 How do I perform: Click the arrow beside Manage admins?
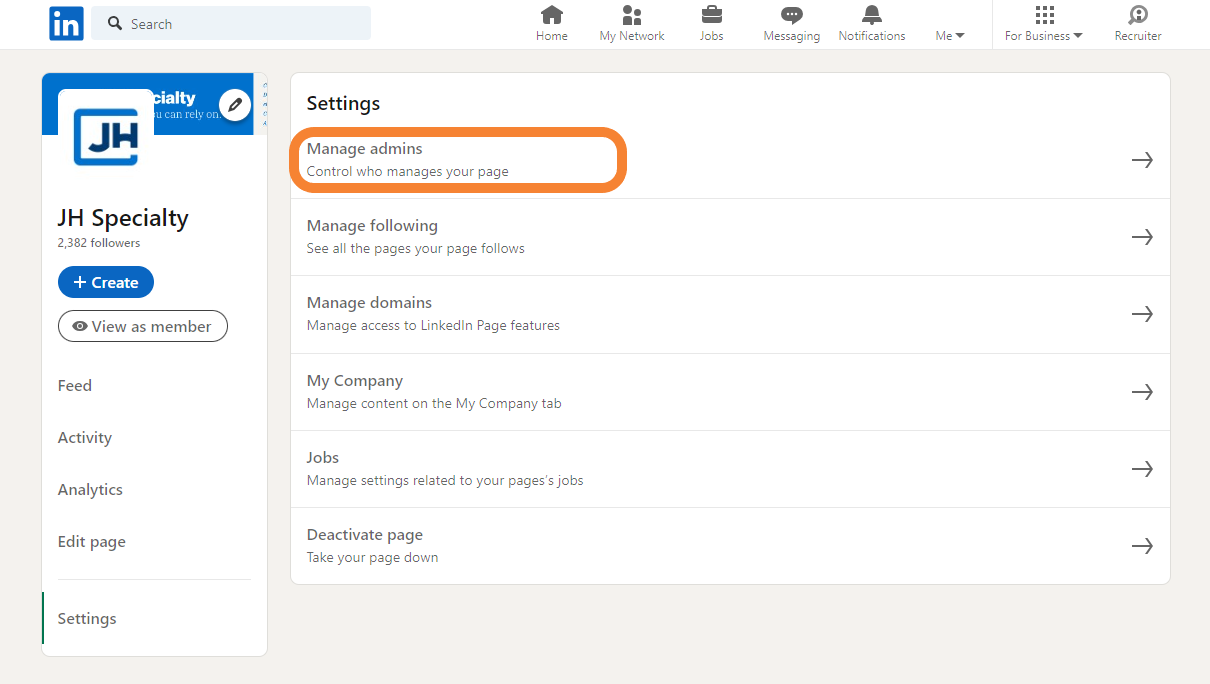(x=1142, y=160)
